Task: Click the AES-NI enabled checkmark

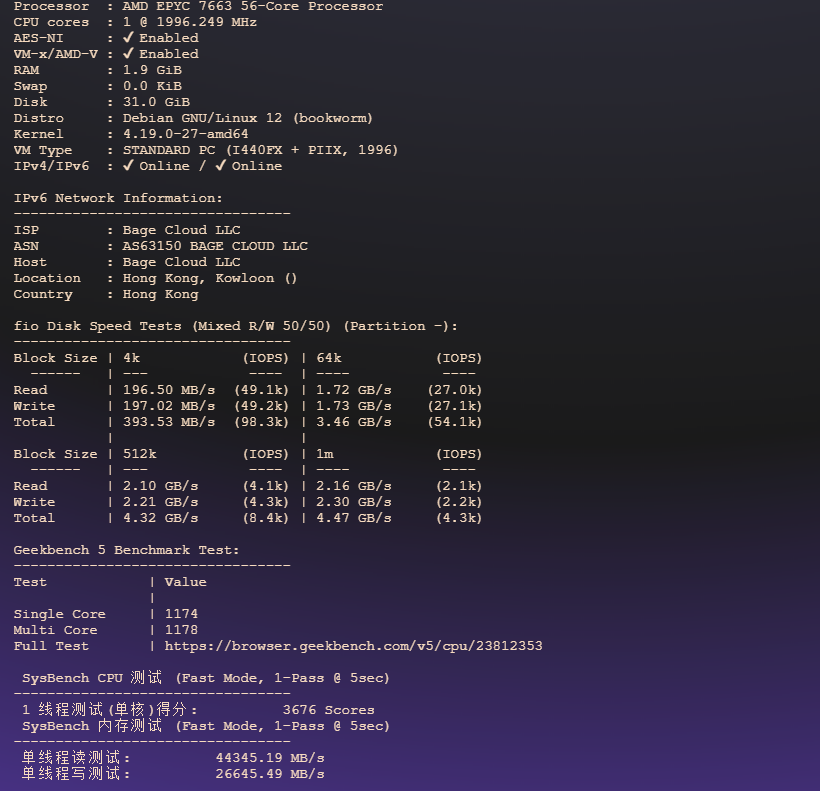Action: point(128,38)
